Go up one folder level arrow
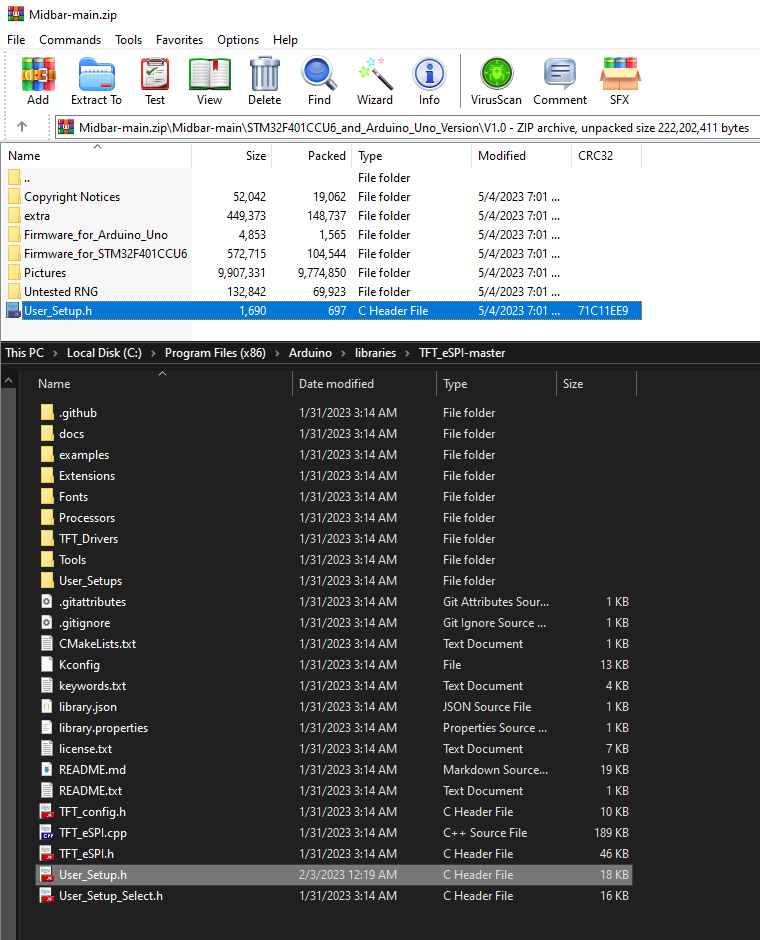 (22, 126)
